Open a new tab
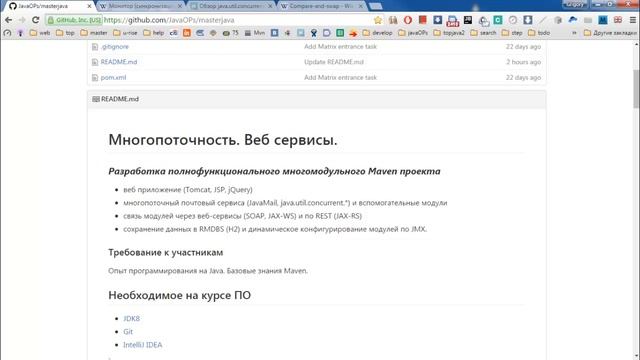This screenshot has height=360, width=640. point(376,6)
